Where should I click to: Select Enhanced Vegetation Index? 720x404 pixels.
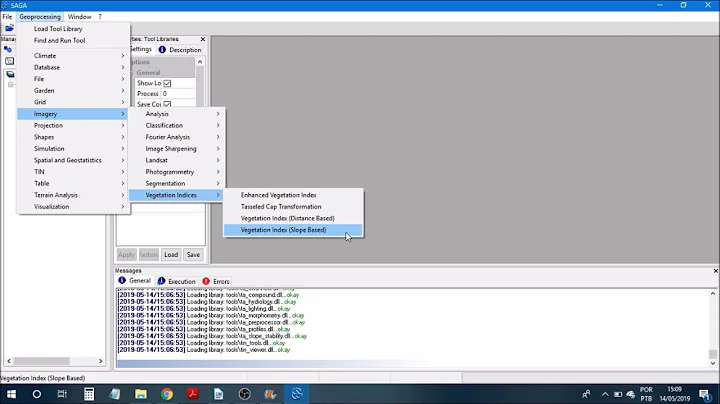click(x=293, y=195)
